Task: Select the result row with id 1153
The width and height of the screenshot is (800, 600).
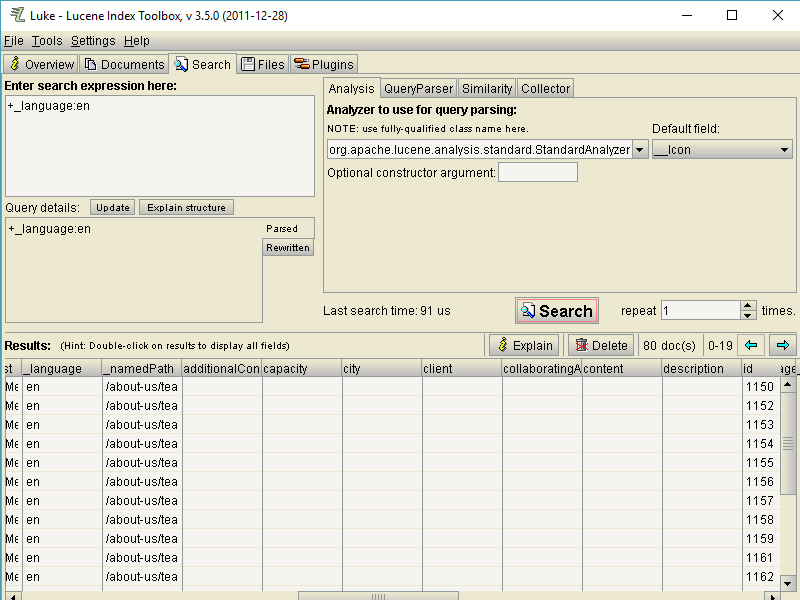Action: point(392,424)
